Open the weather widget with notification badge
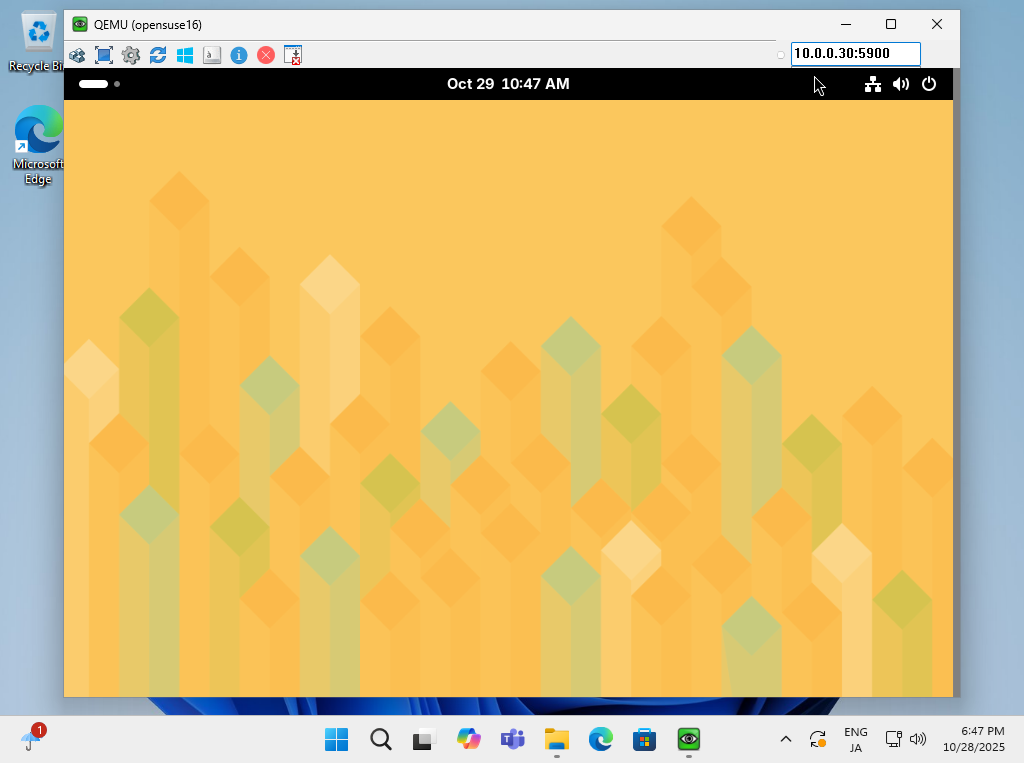This screenshot has height=763, width=1024. click(33, 738)
